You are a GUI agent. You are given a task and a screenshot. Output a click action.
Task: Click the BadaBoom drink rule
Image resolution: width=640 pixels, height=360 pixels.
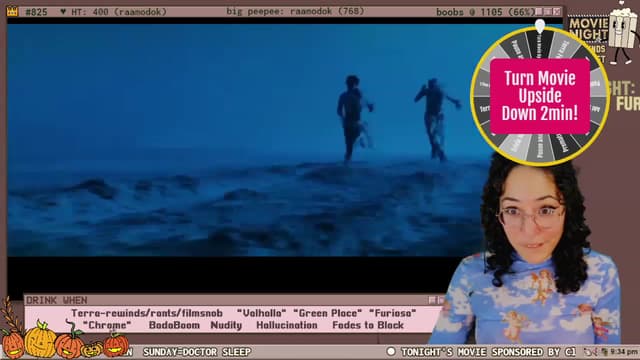coord(174,325)
